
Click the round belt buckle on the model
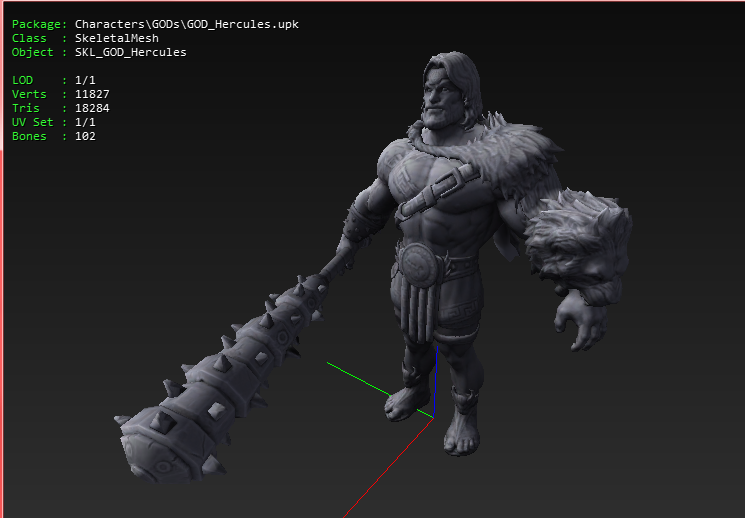pos(418,265)
